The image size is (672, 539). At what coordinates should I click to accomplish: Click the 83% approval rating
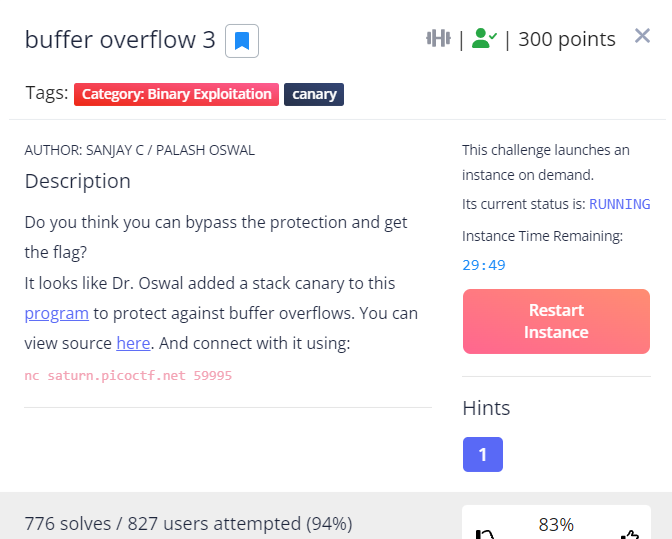click(x=556, y=524)
